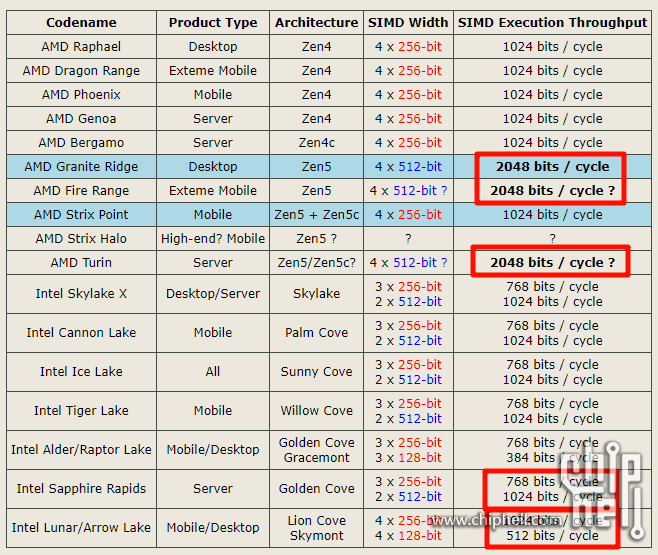Click the Willow Cove architecture cell

(316, 411)
